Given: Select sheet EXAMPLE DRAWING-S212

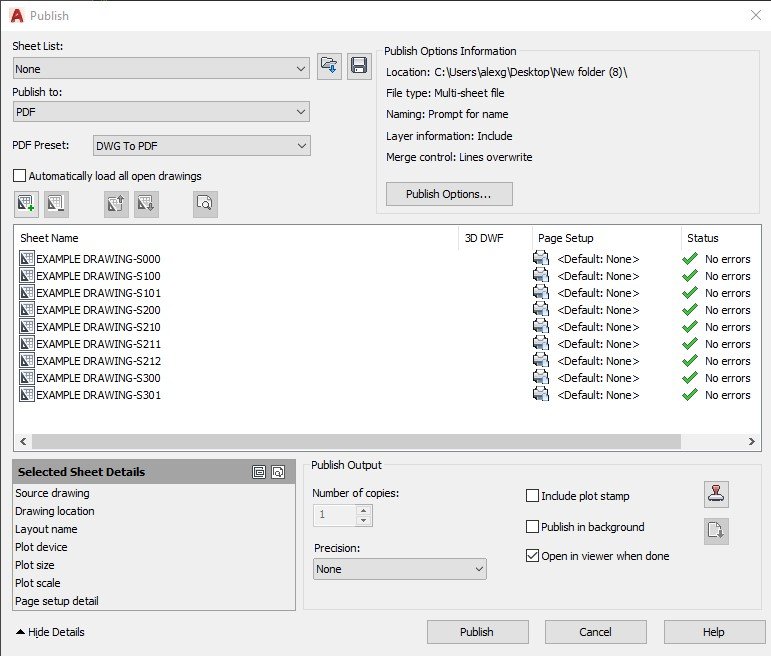Looking at the screenshot, I should click(98, 361).
